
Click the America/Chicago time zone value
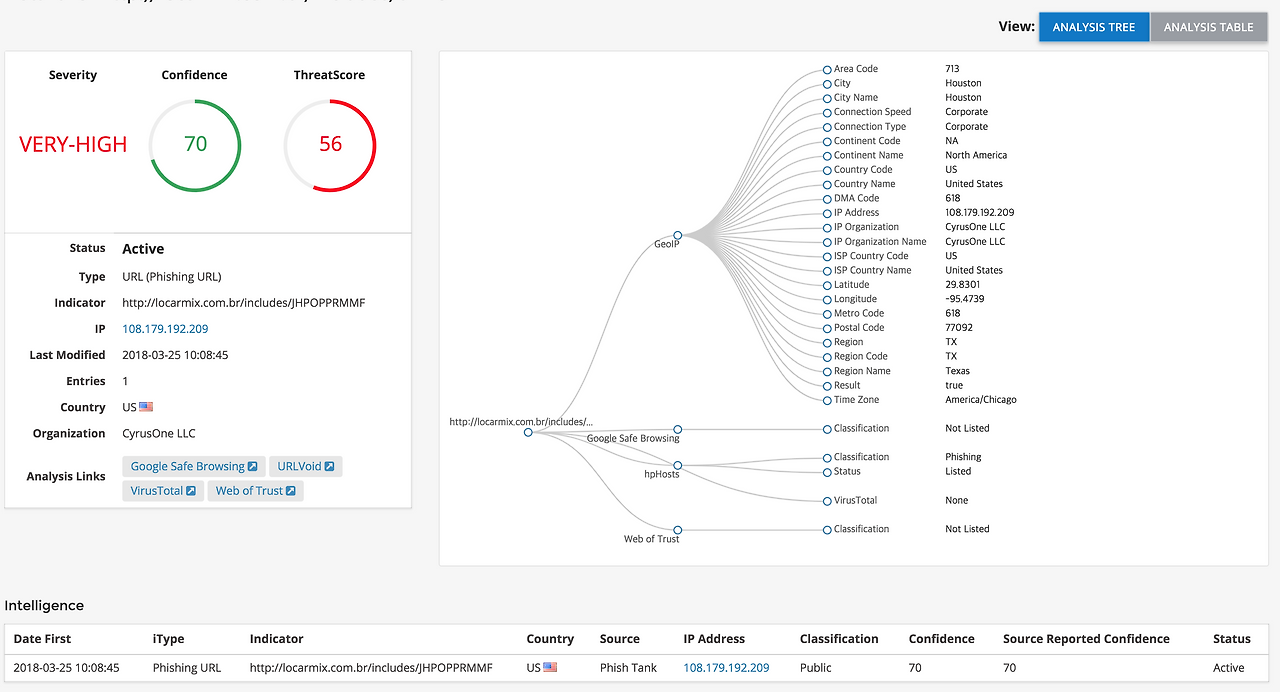980,400
